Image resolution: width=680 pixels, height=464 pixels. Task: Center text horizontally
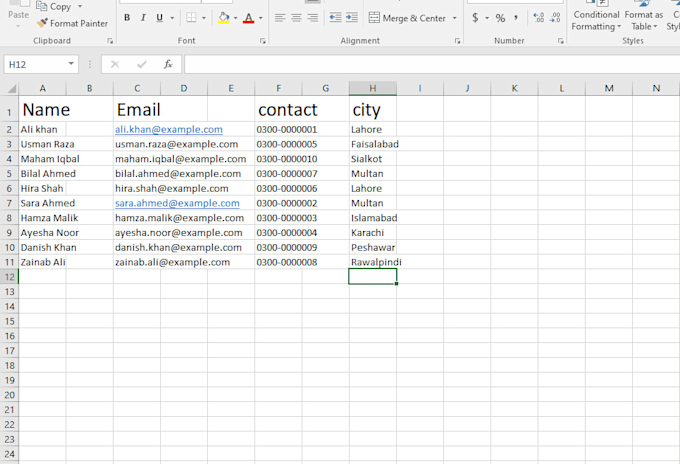point(296,18)
